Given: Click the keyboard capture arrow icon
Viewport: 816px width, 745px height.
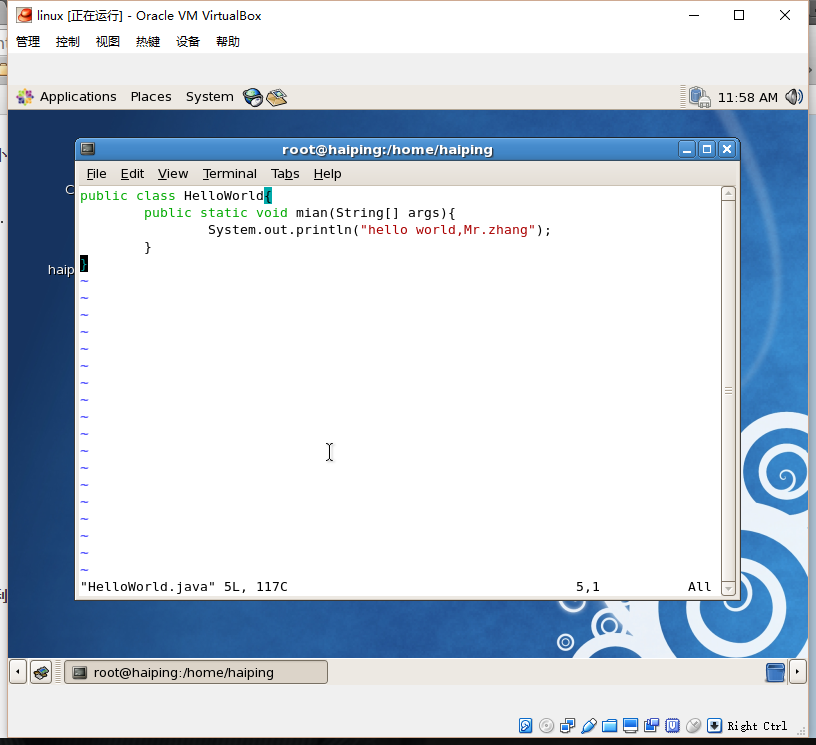Looking at the screenshot, I should pyautogui.click(x=715, y=726).
